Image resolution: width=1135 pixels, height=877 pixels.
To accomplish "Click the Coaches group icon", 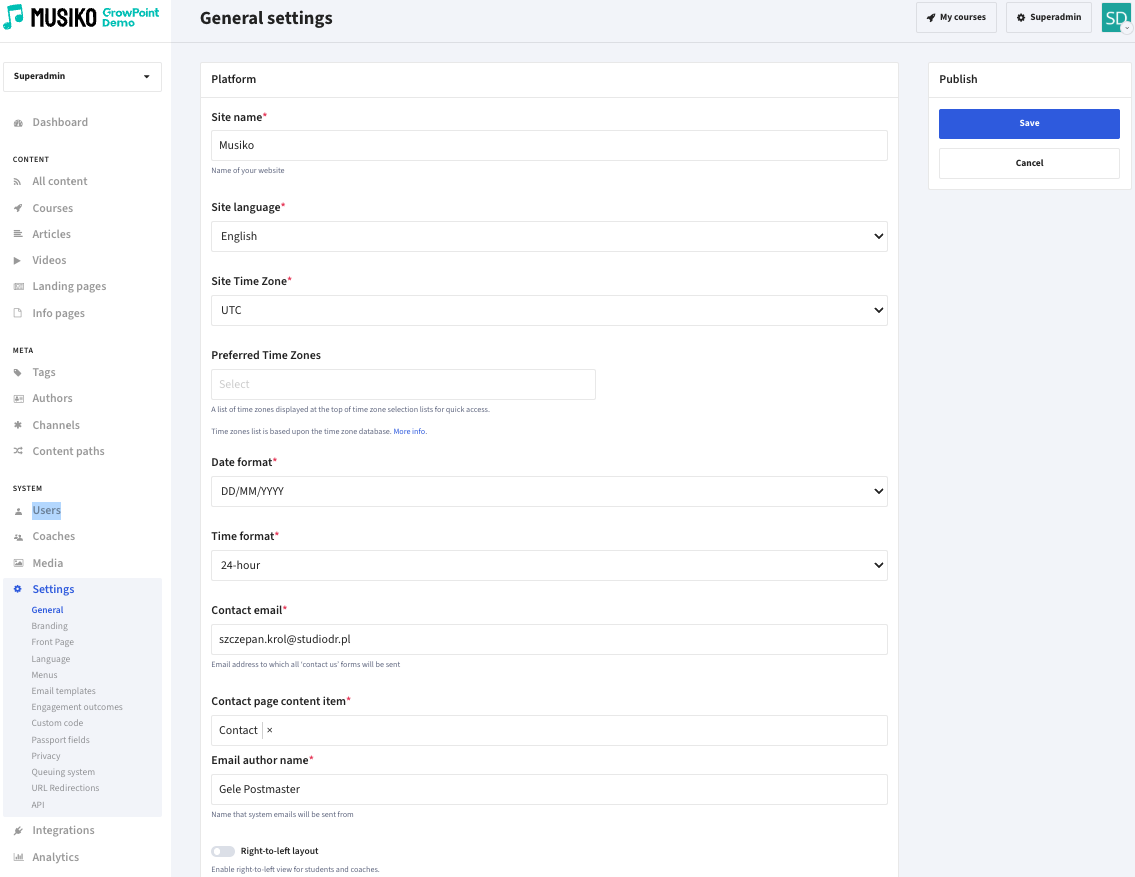I will (x=18, y=537).
